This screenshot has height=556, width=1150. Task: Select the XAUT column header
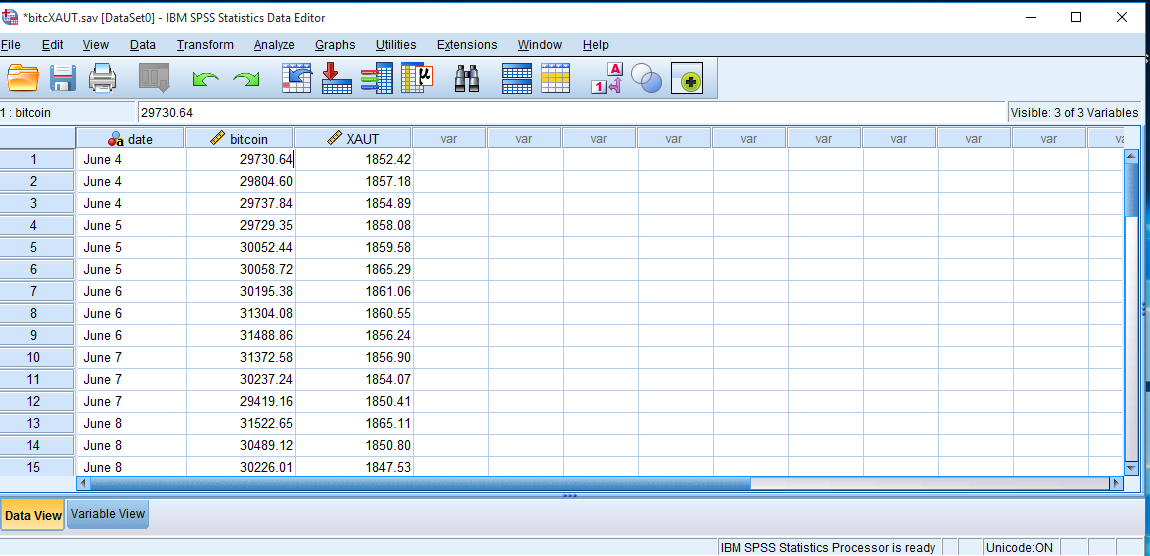click(354, 138)
